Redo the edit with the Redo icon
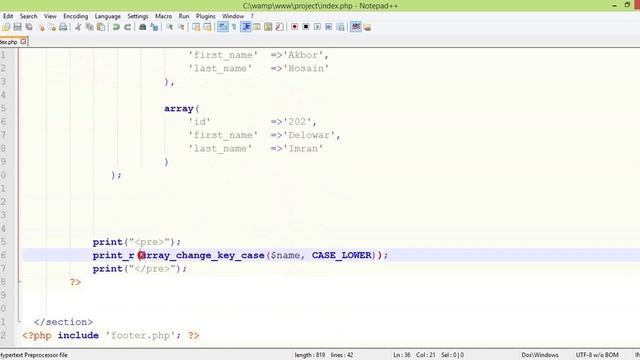 tap(128, 27)
